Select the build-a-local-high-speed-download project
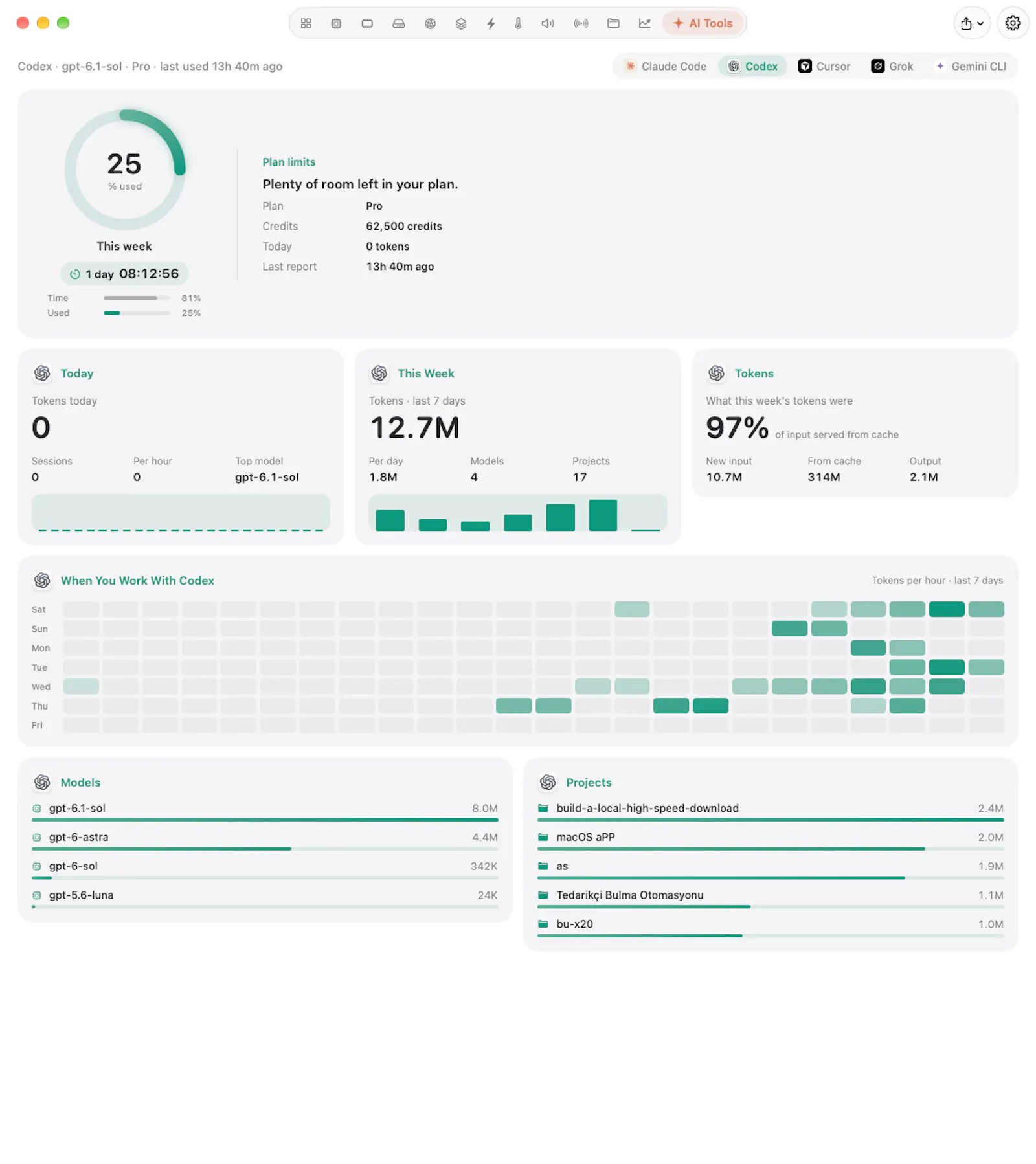1036x1164 pixels. (x=771, y=812)
